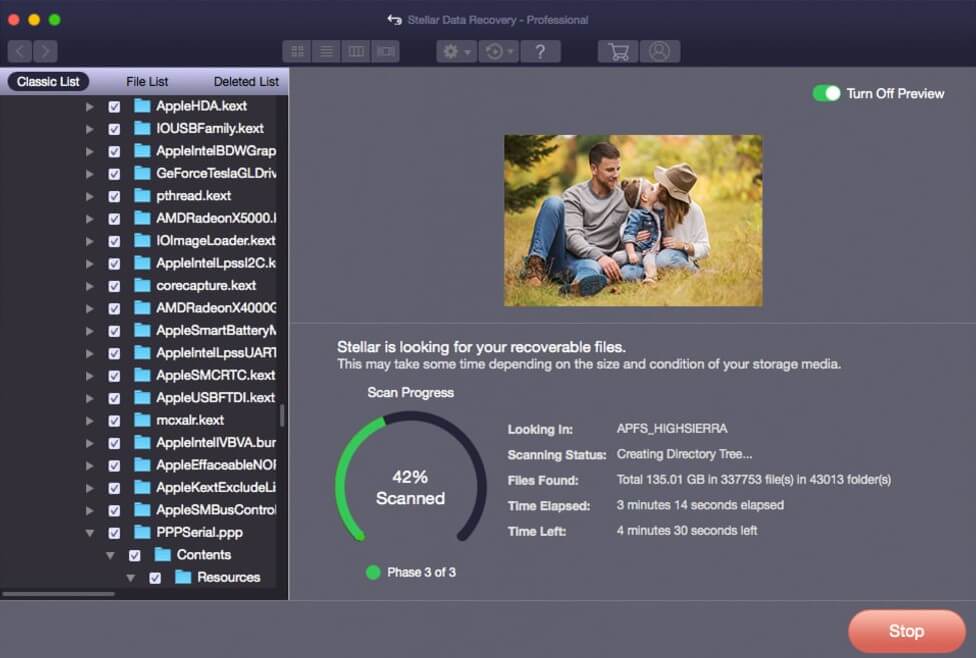Click the PPPSerial.ppp folder icon

click(x=143, y=532)
